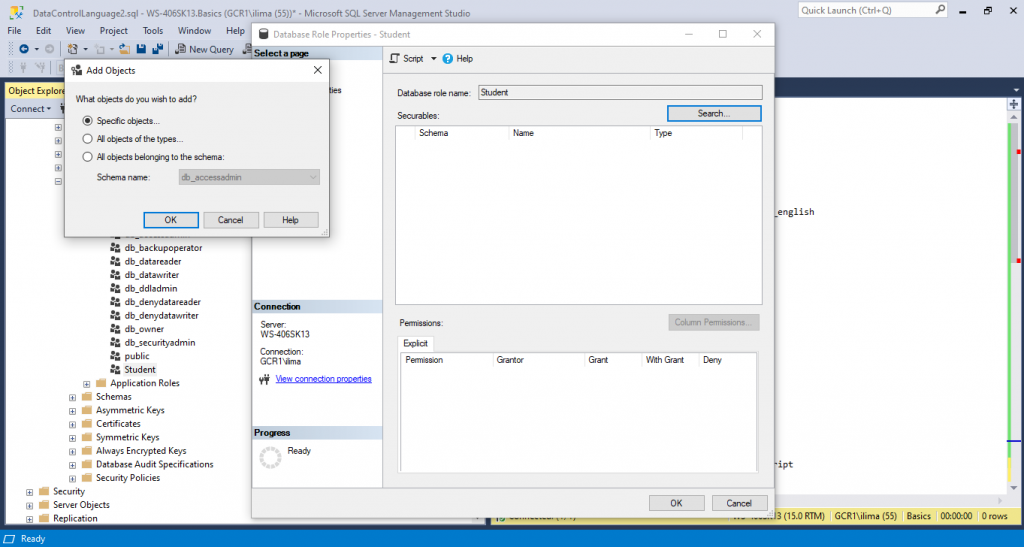The width and height of the screenshot is (1024, 547).
Task: Expand the Always Encrypted Keys node
Action: [72, 451]
